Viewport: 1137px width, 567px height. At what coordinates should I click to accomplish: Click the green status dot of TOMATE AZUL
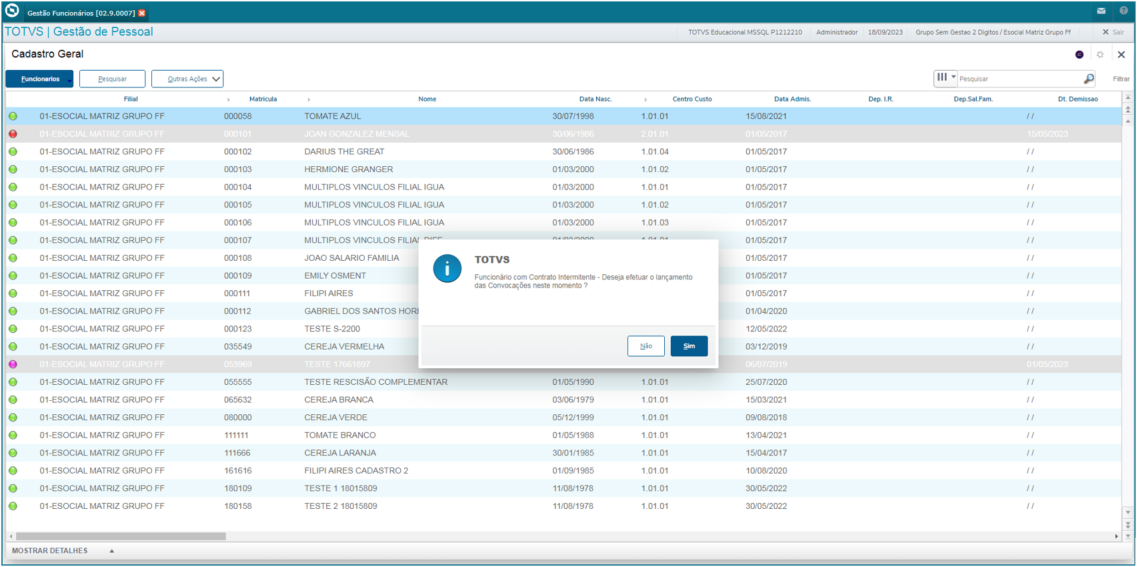tap(13, 116)
